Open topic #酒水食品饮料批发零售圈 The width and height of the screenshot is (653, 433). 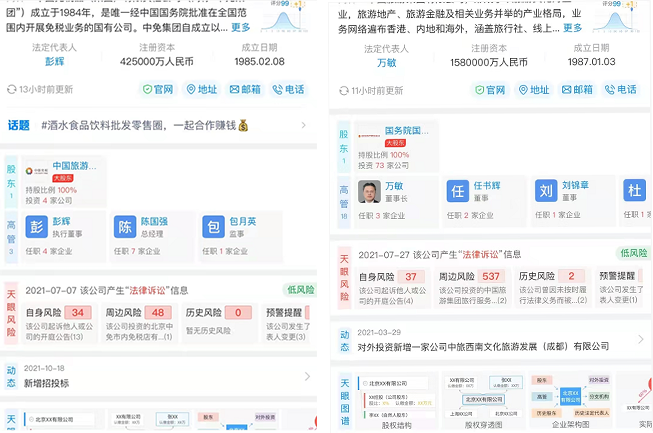coord(145,125)
